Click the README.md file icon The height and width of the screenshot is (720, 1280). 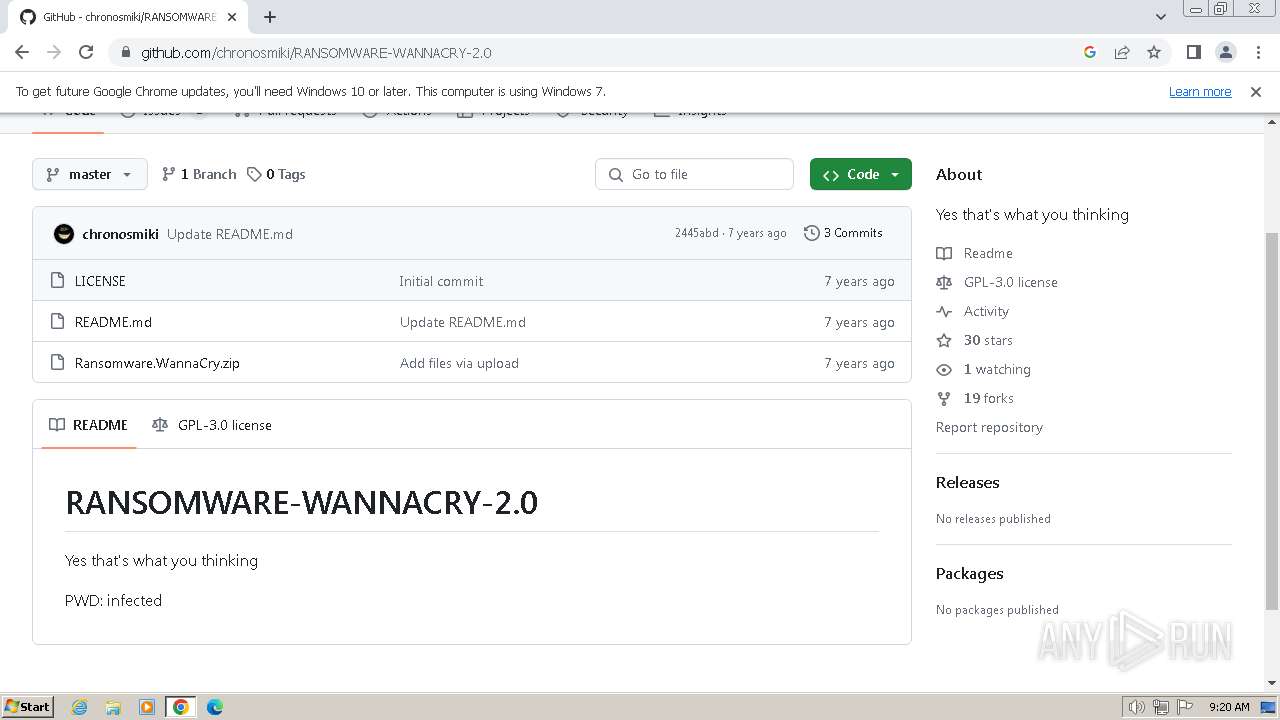pyautogui.click(x=57, y=322)
